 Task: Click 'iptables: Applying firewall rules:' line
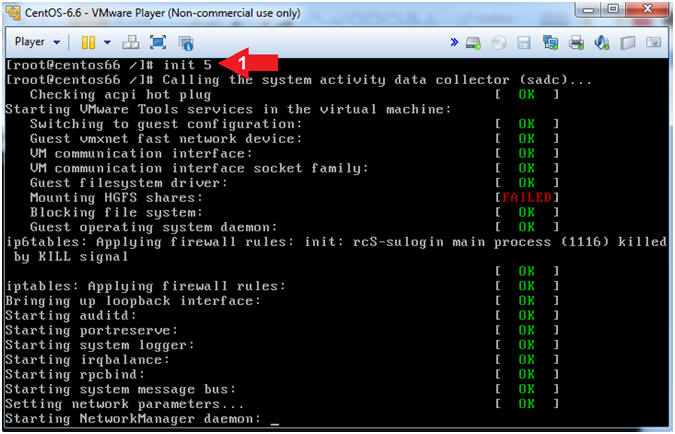tap(146, 286)
